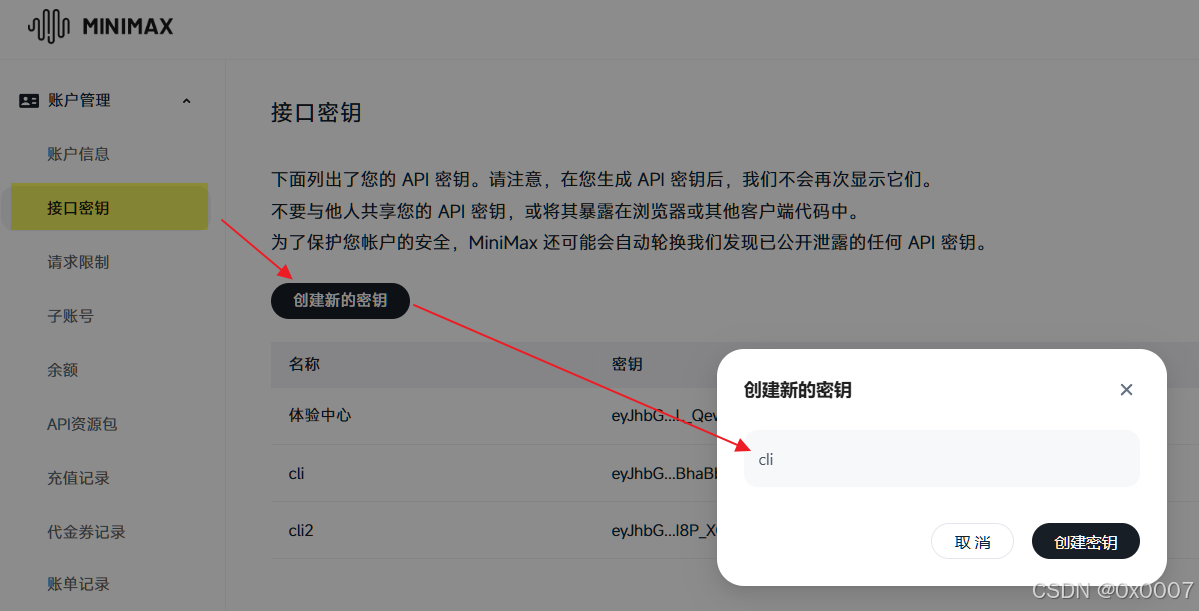
Task: Open 账单记录 in the sidebar
Action: (x=78, y=584)
